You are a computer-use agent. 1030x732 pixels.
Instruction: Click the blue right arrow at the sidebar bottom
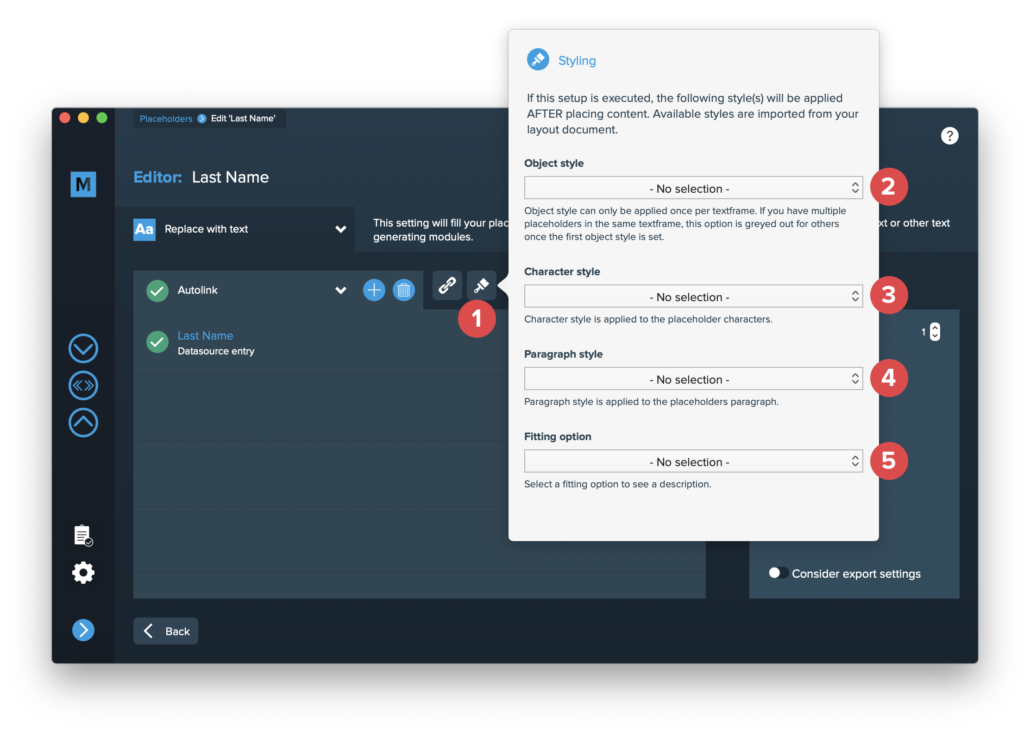point(83,630)
